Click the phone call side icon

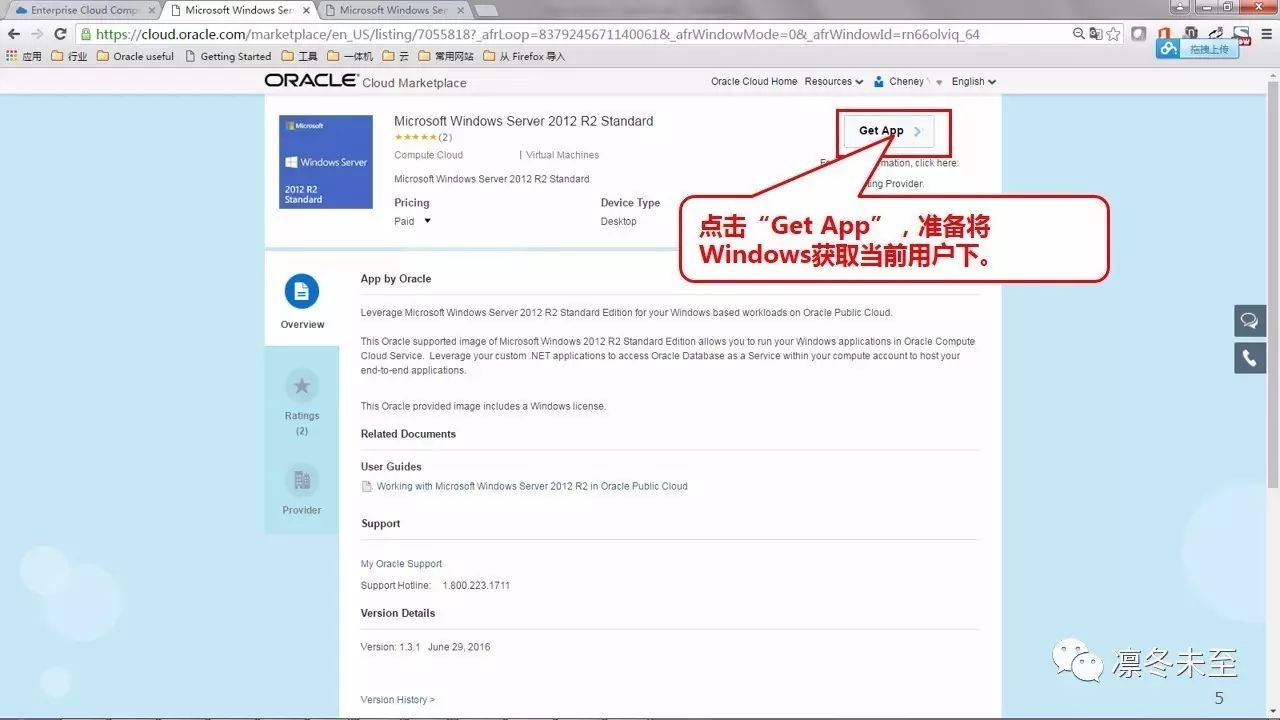pyautogui.click(x=1250, y=357)
